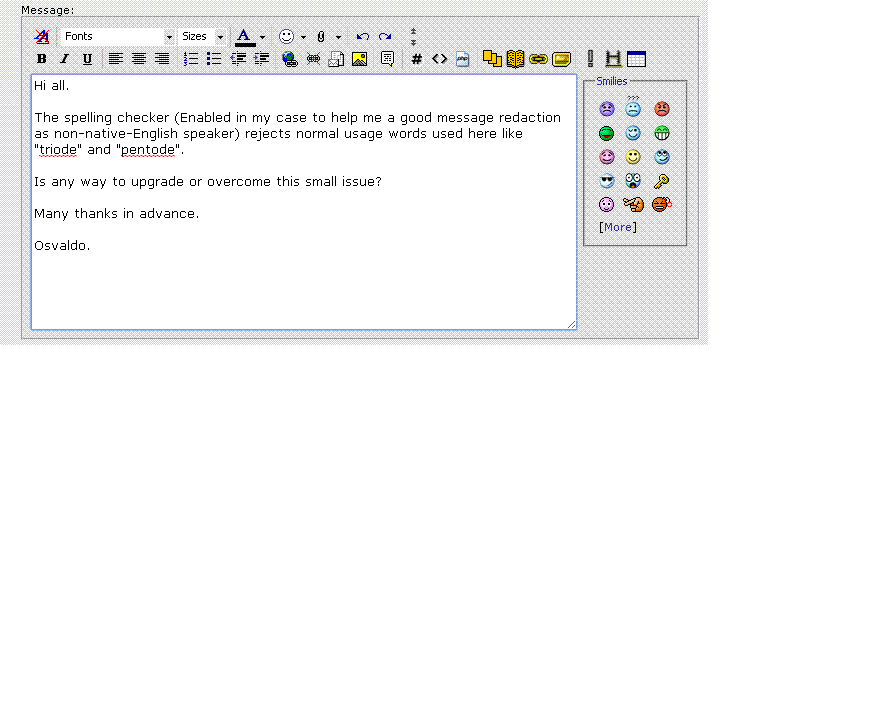Click the "Osvaldo." signature line

tap(62, 246)
